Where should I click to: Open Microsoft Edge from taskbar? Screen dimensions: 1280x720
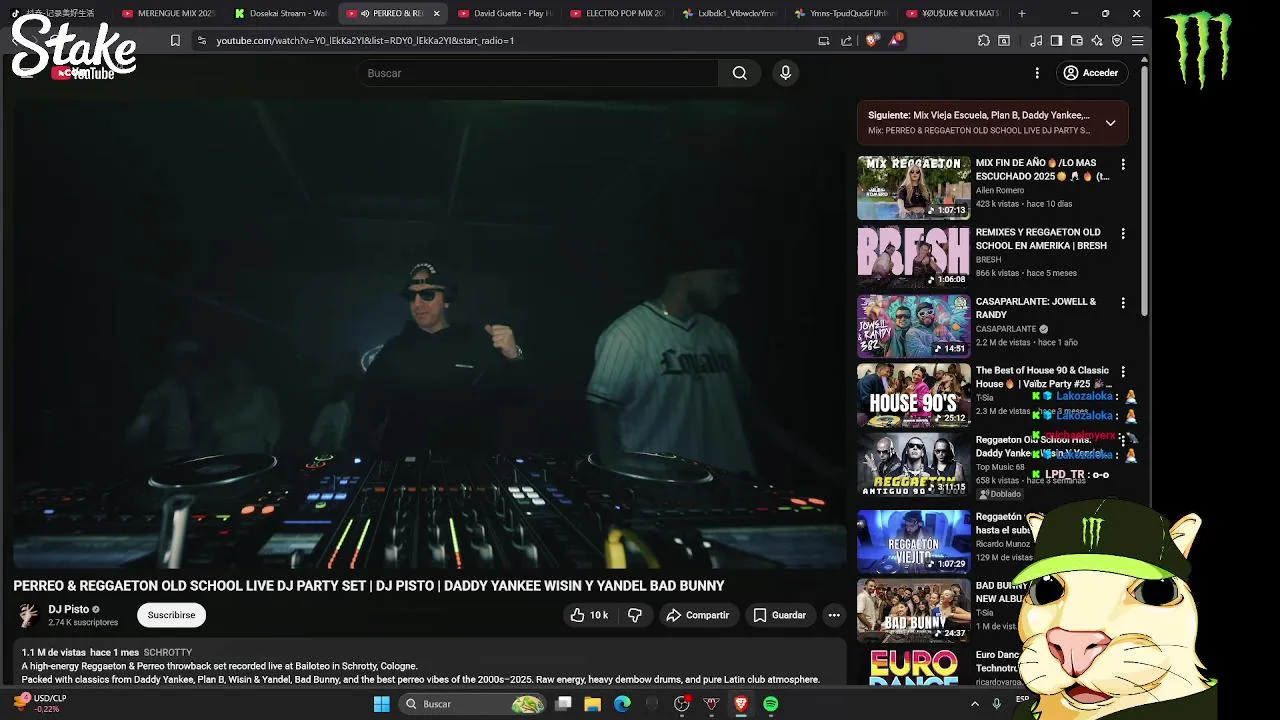622,704
